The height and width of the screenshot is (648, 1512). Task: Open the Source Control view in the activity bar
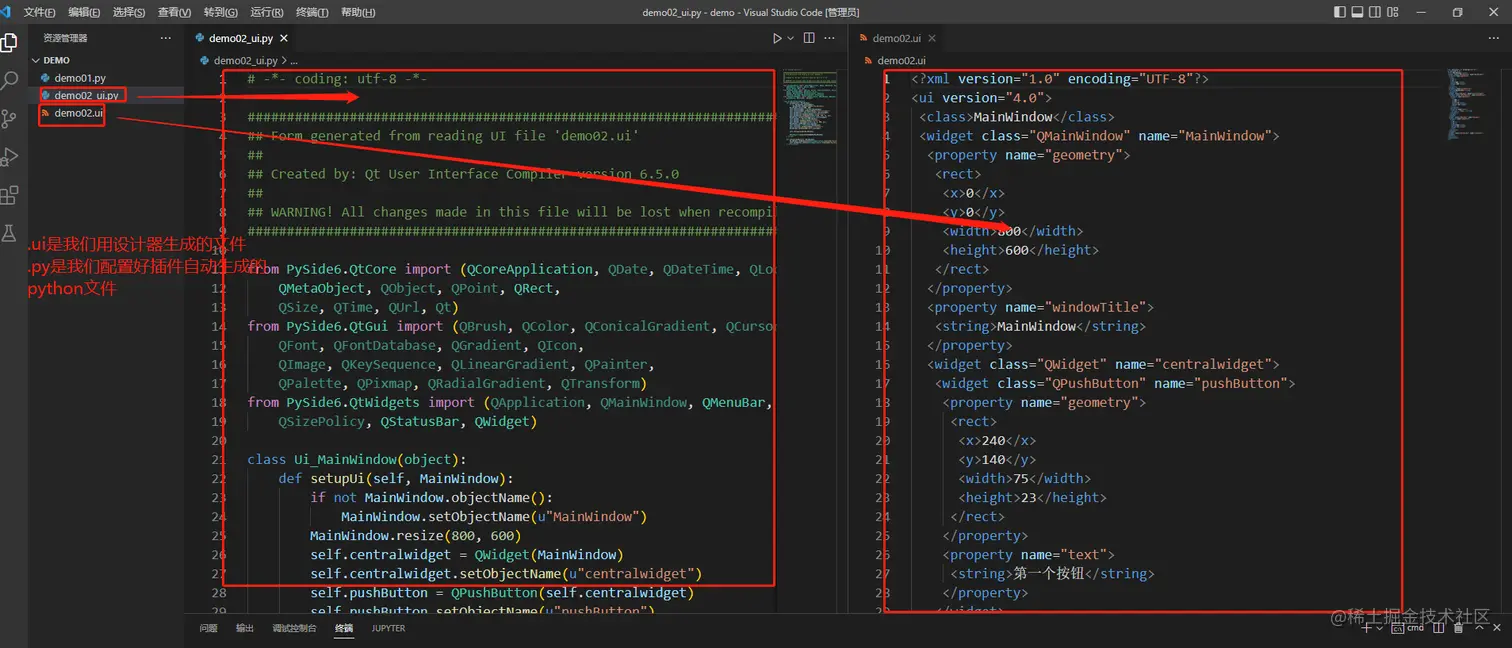click(x=9, y=119)
